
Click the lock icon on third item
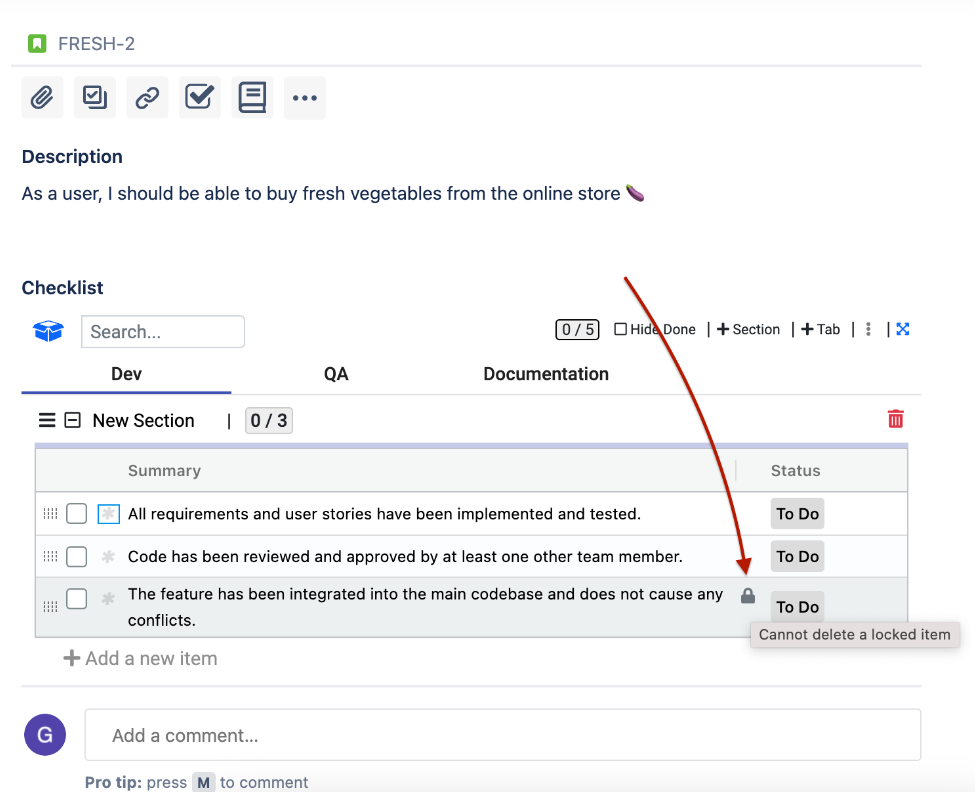(x=747, y=596)
